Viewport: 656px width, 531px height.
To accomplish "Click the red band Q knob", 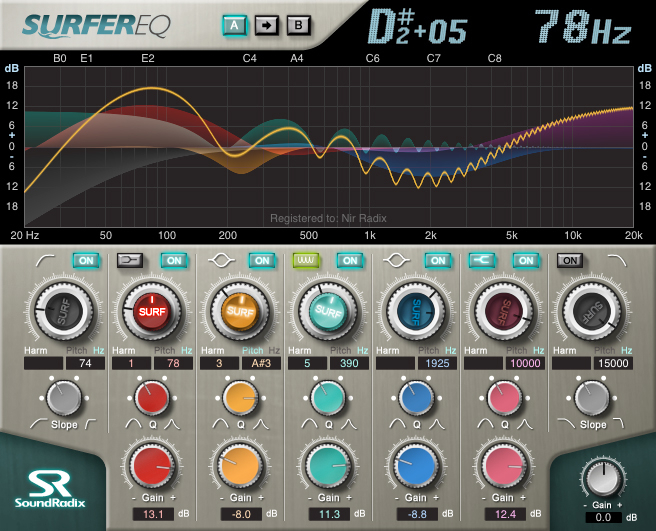I will (x=152, y=398).
